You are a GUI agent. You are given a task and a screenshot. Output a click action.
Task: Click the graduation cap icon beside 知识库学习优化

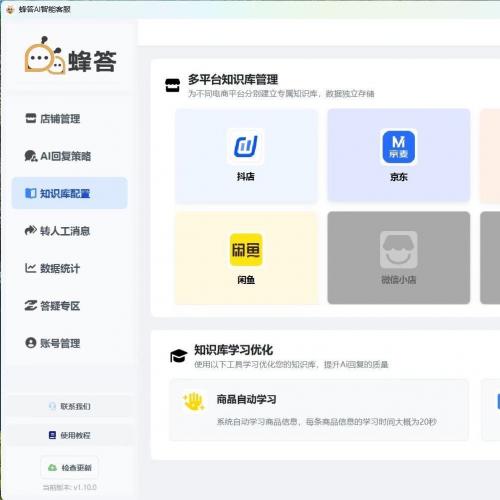pos(179,356)
